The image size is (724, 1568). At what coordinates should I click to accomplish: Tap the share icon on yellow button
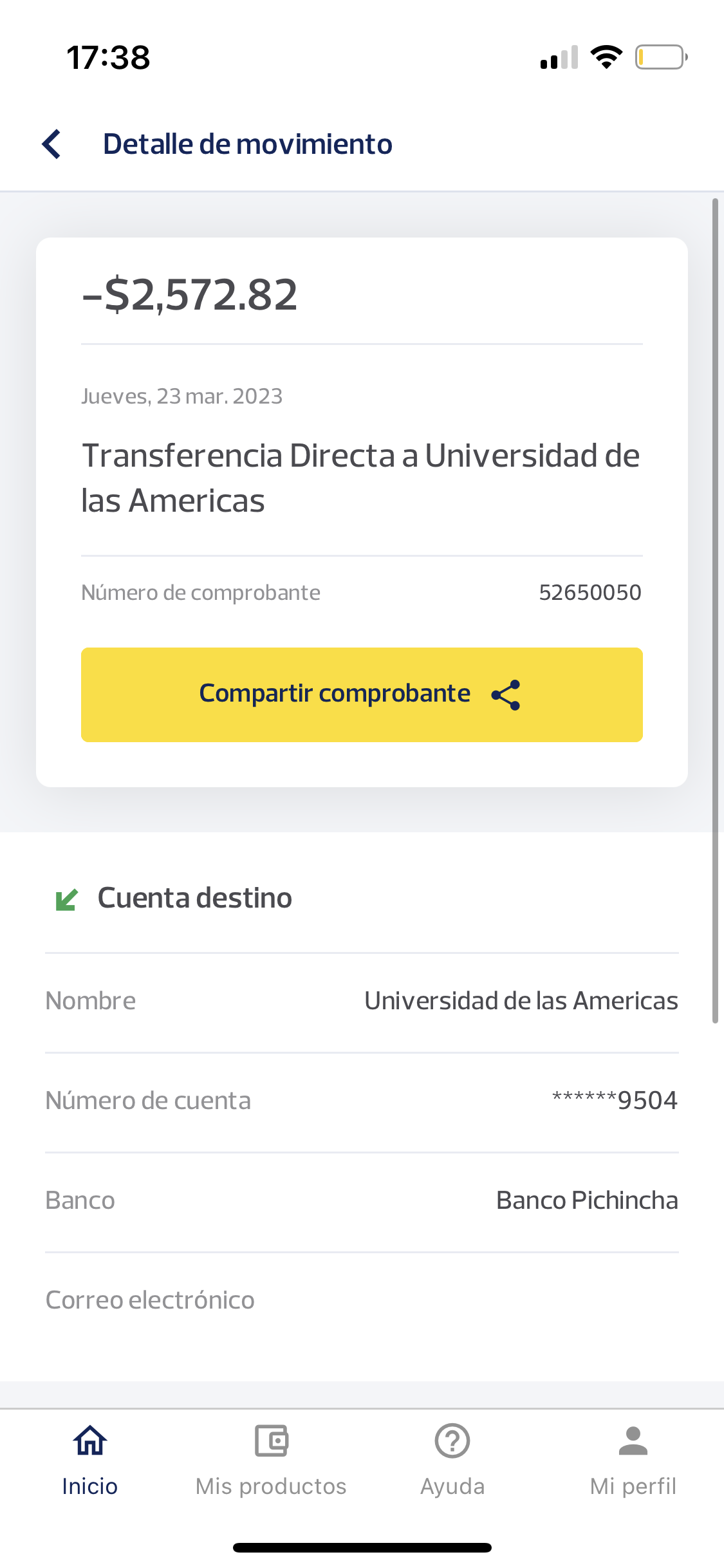pos(506,695)
